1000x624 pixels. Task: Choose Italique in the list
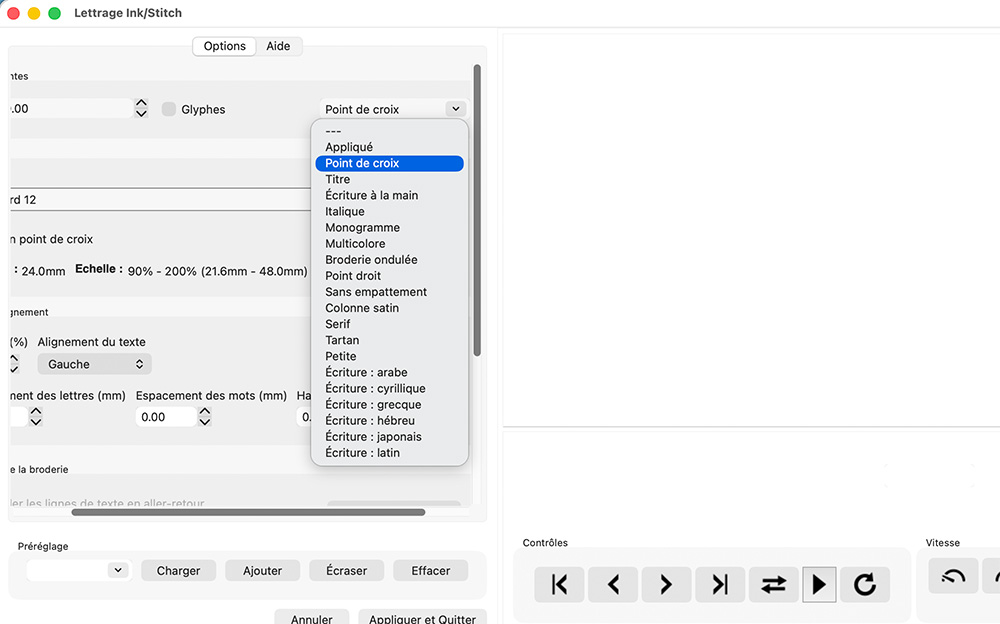(x=390, y=211)
